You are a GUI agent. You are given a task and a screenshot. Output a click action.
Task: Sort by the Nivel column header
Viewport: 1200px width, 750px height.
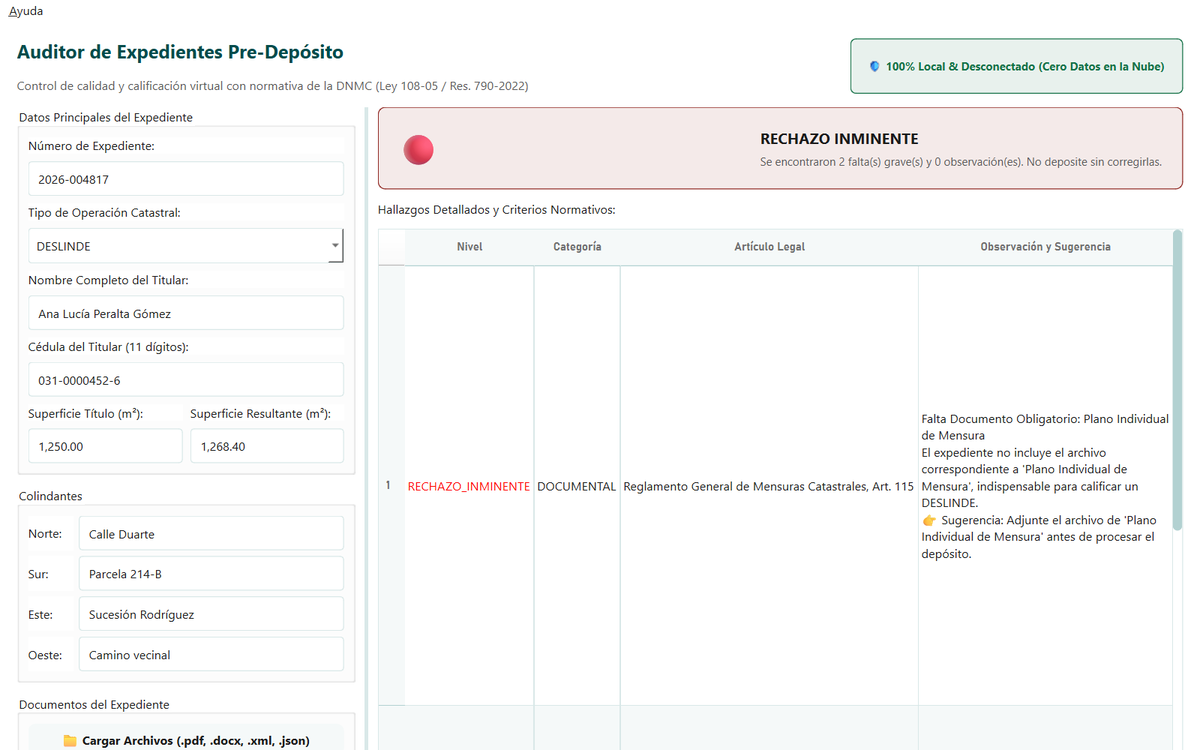pyautogui.click(x=469, y=247)
